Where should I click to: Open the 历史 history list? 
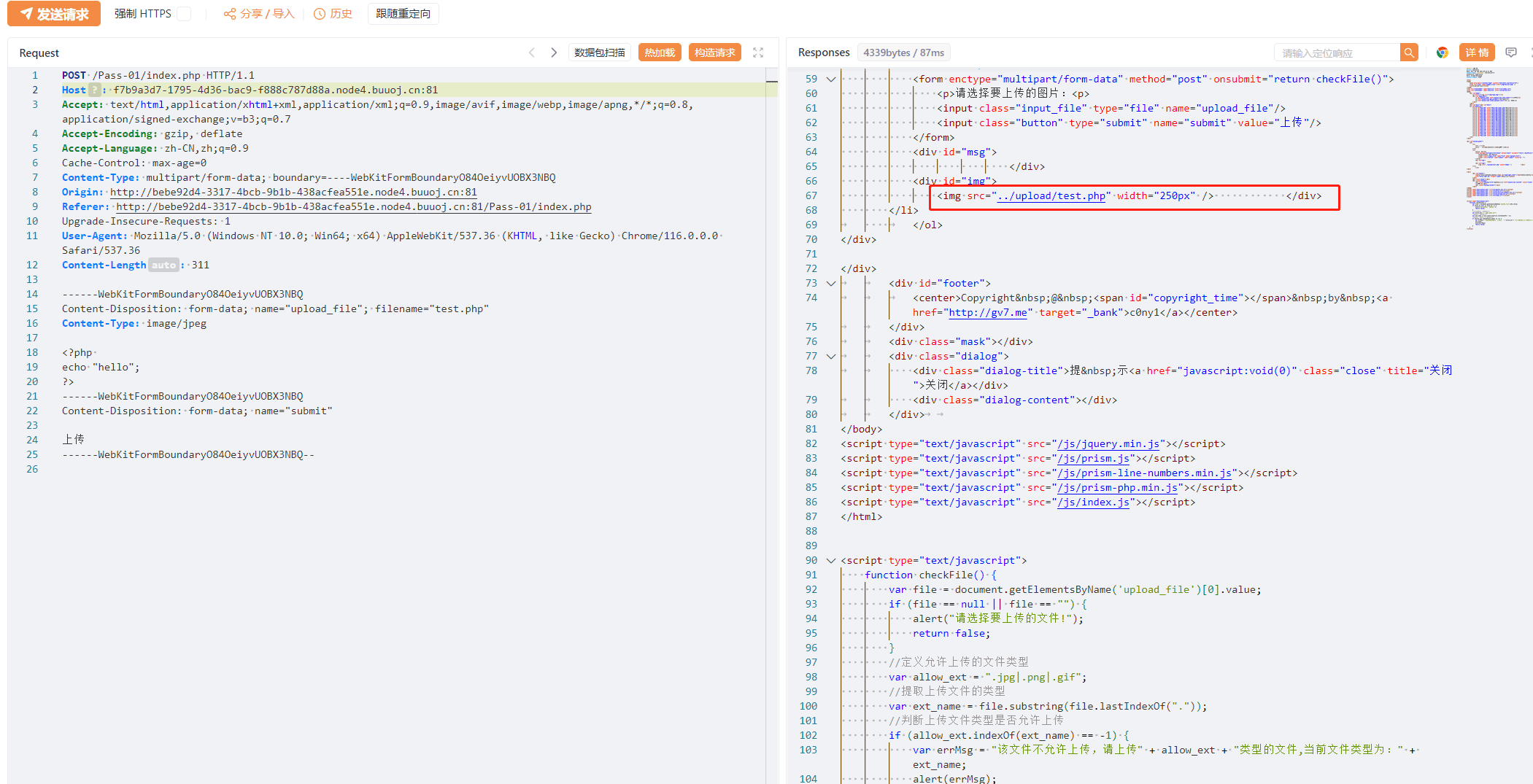(333, 14)
